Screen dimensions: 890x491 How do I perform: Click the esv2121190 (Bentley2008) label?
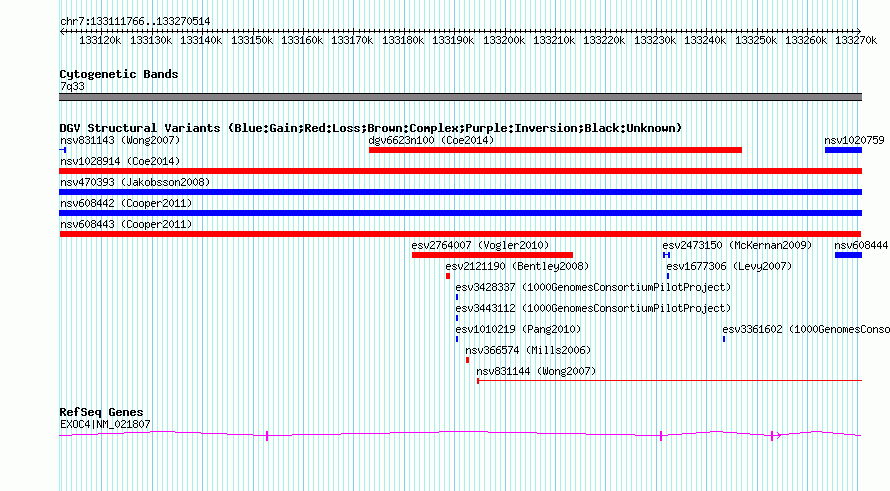(x=517, y=266)
